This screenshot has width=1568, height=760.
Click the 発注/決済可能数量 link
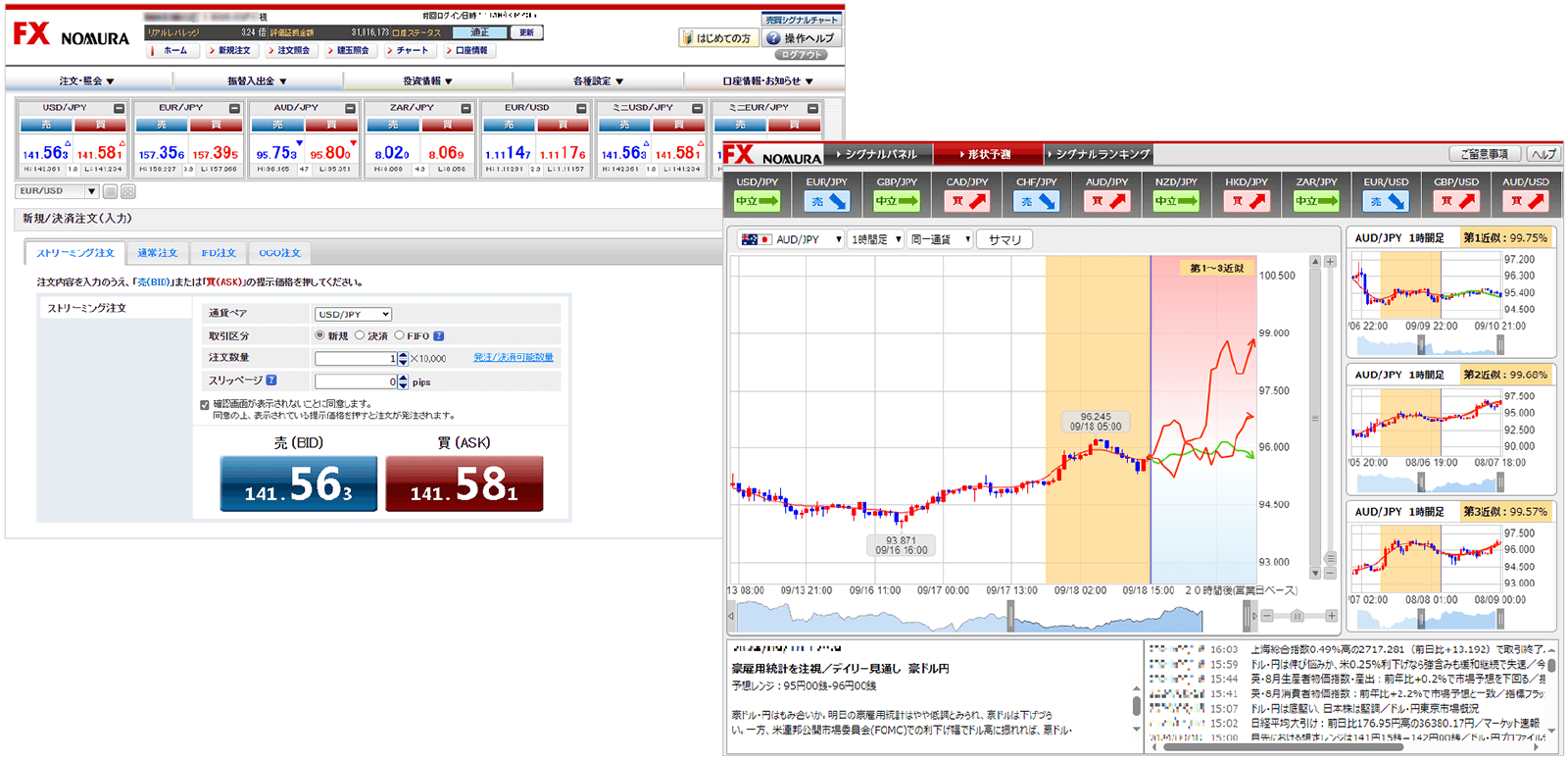514,358
